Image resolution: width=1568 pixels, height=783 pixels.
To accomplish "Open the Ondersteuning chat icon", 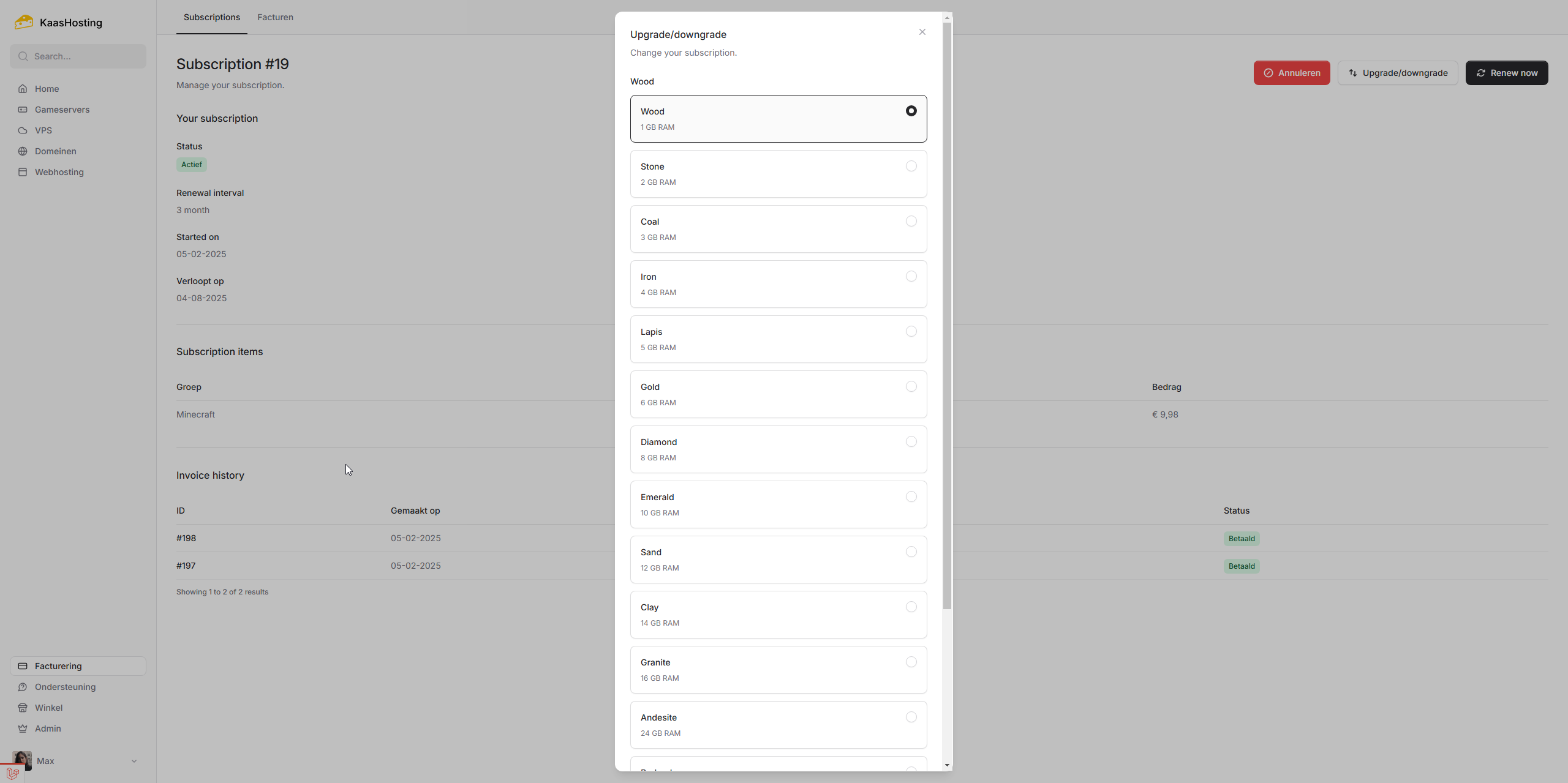I will click(x=23, y=687).
